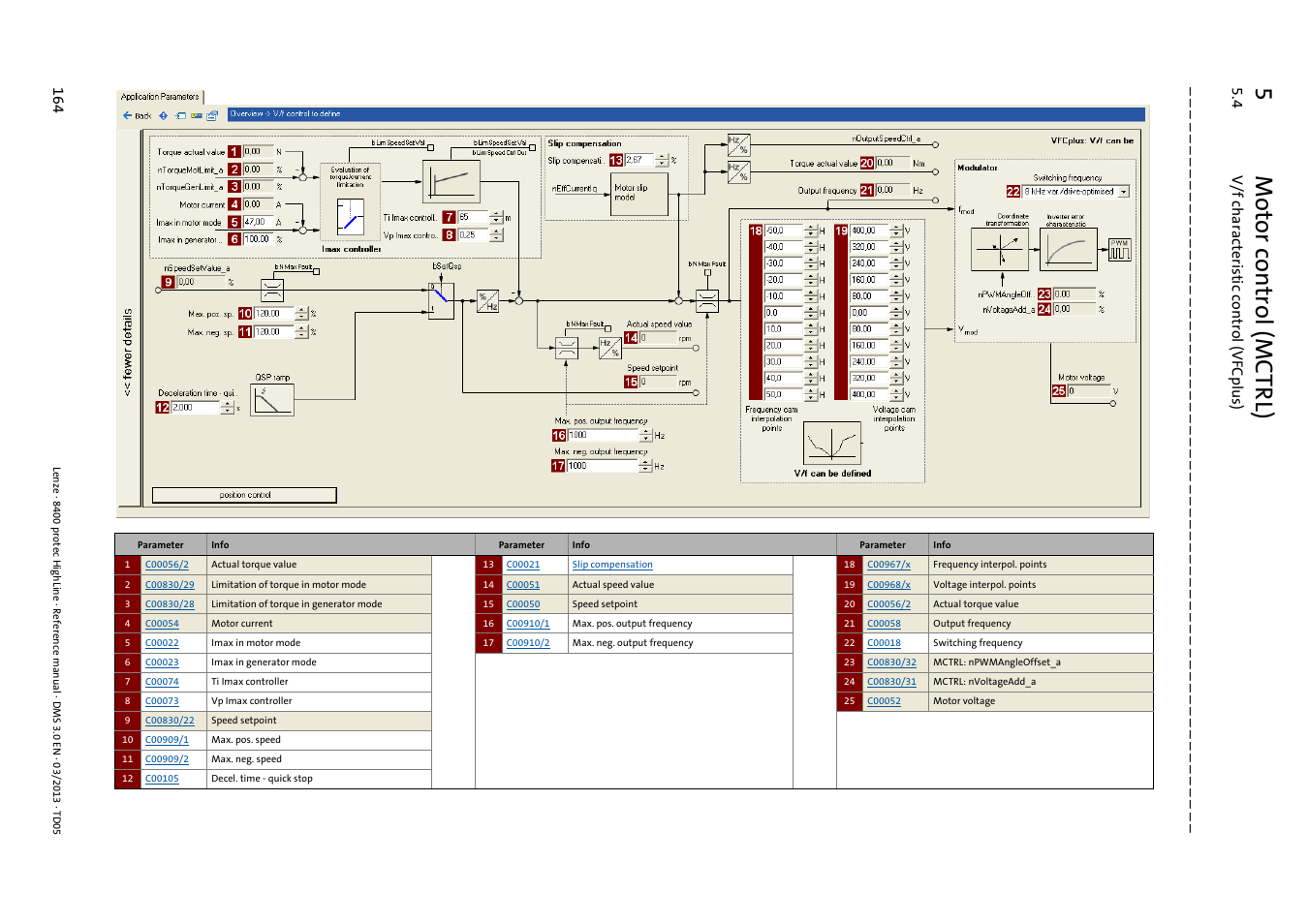
Task: Click the Back arrow button
Action: pyautogui.click(x=137, y=115)
